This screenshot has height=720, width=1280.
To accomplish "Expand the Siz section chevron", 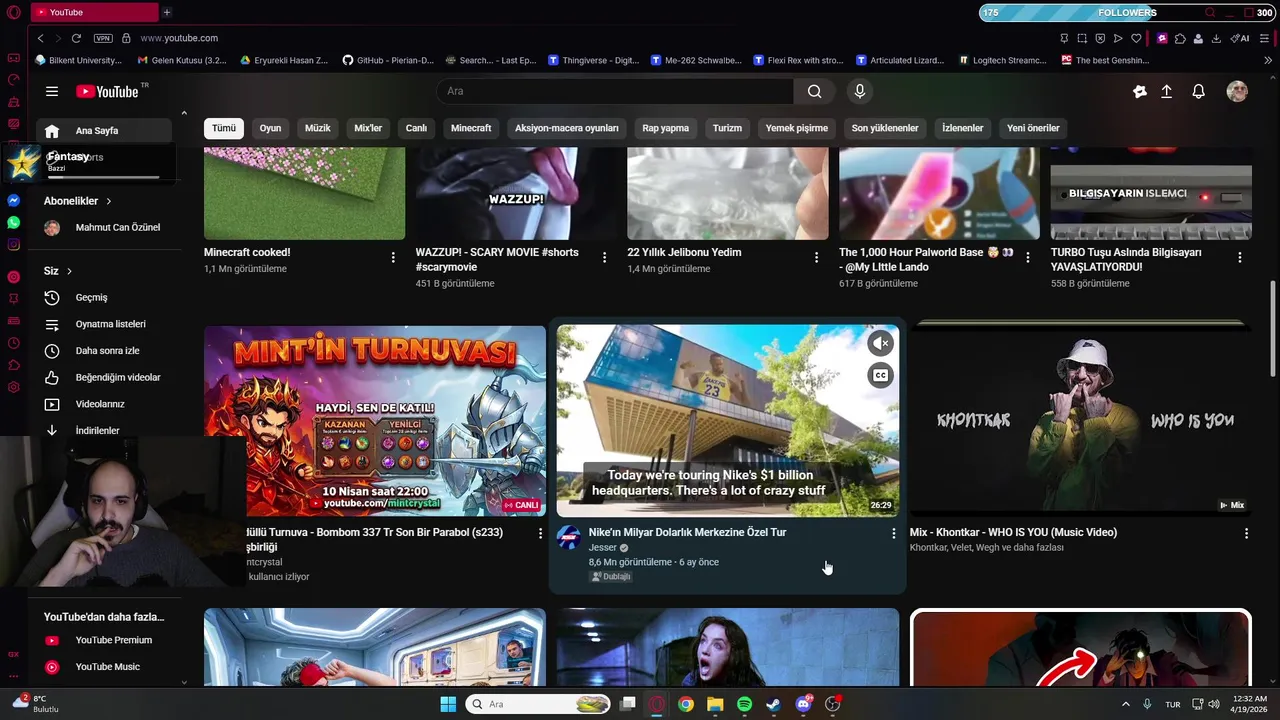I will (x=69, y=271).
